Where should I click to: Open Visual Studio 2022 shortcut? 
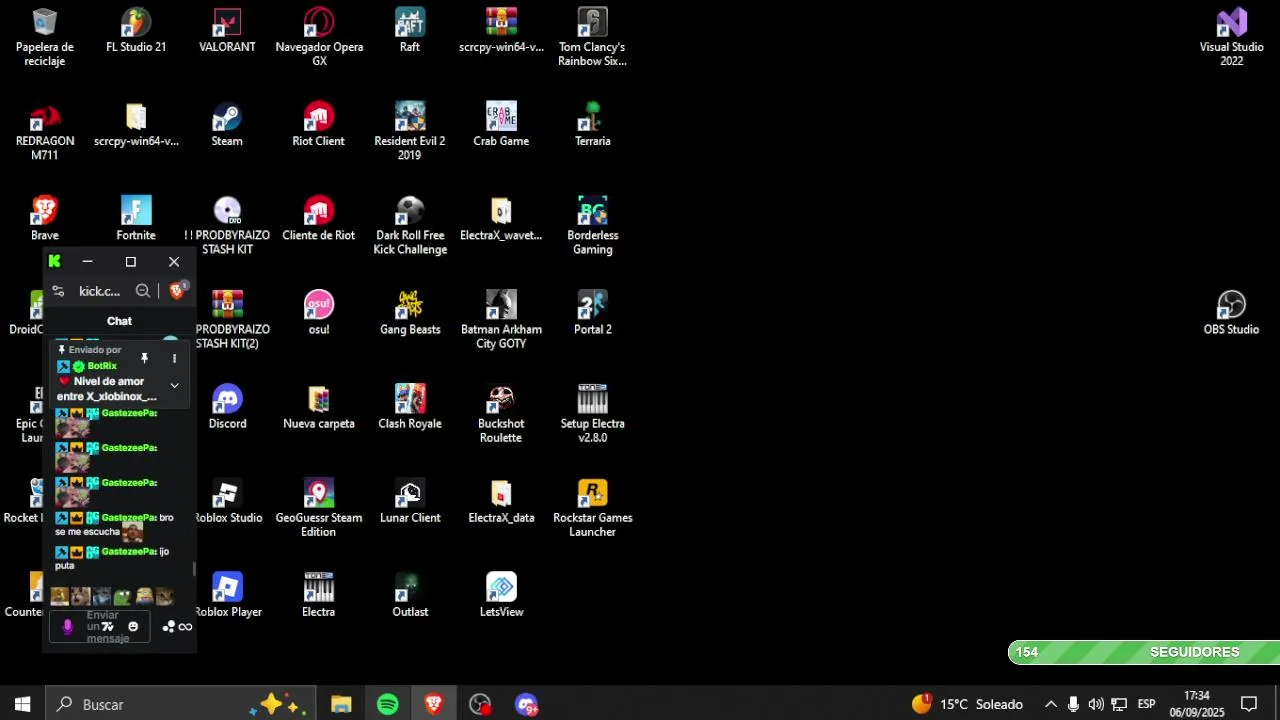(1232, 38)
